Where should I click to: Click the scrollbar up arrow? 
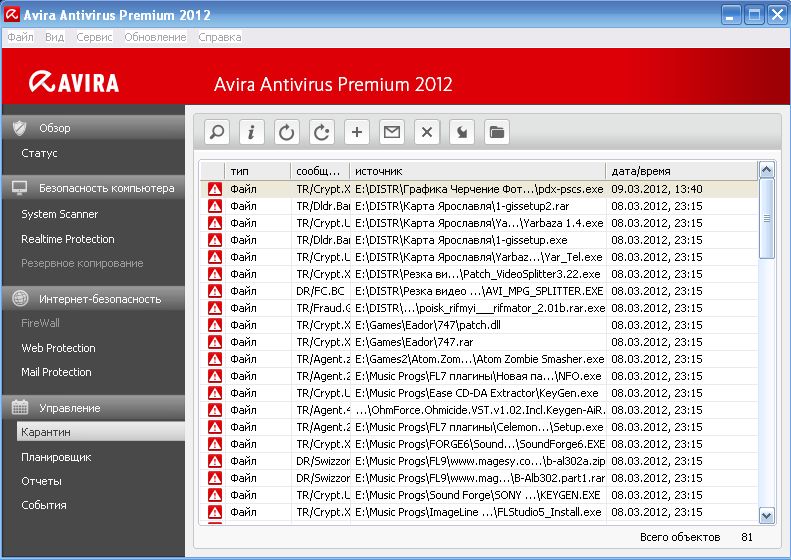766,170
